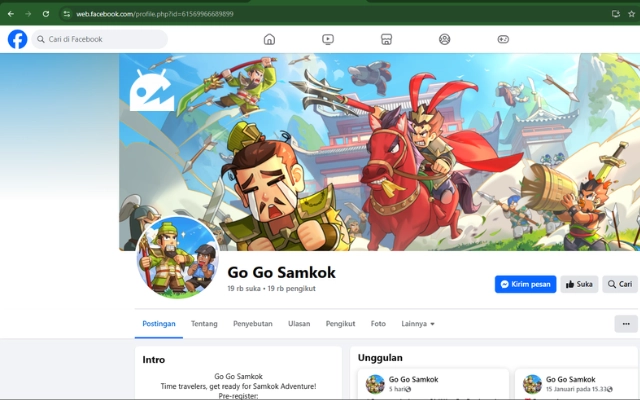The width and height of the screenshot is (640, 400).
Task: Click avatar on the 15 Januari featured post
Action: (x=533, y=384)
